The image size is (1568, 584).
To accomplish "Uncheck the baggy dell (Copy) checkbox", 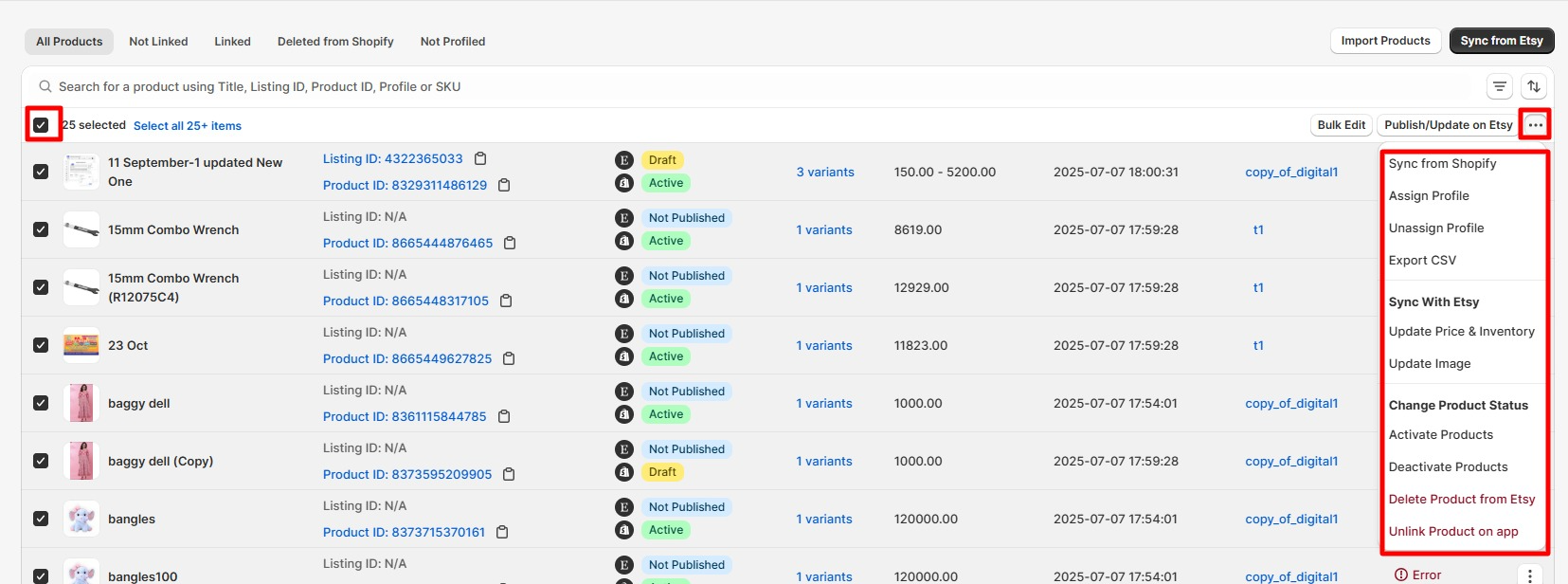I will [x=41, y=461].
